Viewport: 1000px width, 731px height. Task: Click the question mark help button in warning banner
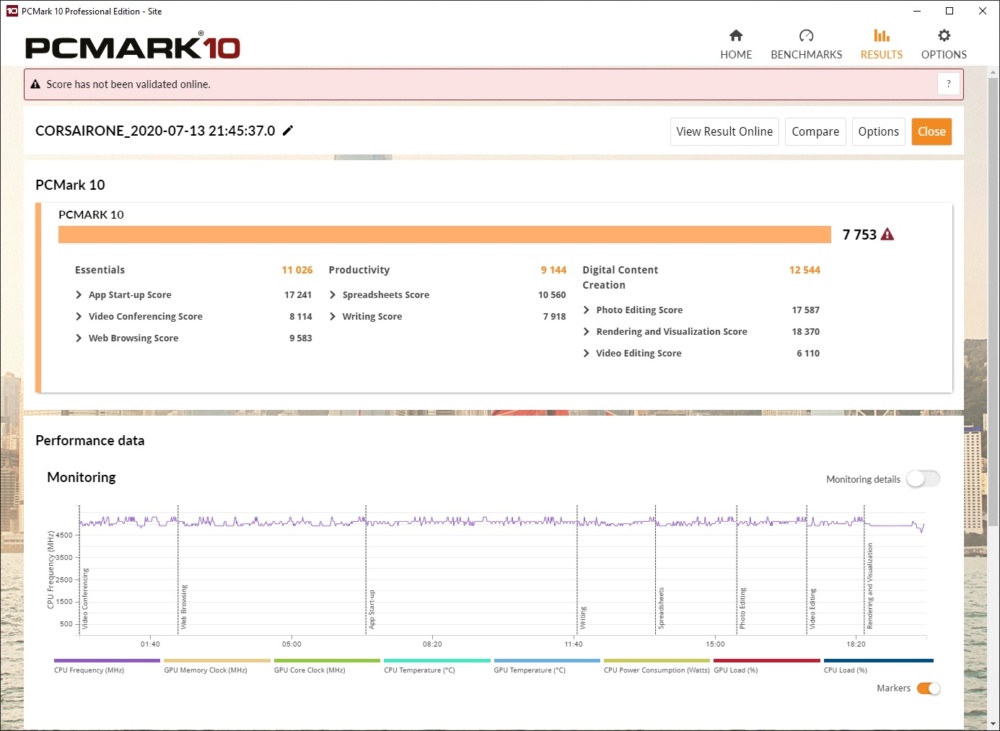coord(948,84)
